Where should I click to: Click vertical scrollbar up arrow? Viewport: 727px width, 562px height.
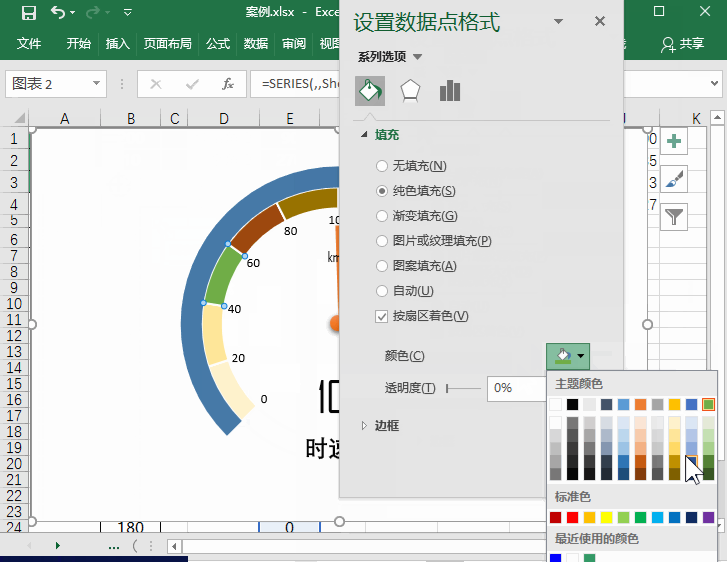pyautogui.click(x=717, y=118)
